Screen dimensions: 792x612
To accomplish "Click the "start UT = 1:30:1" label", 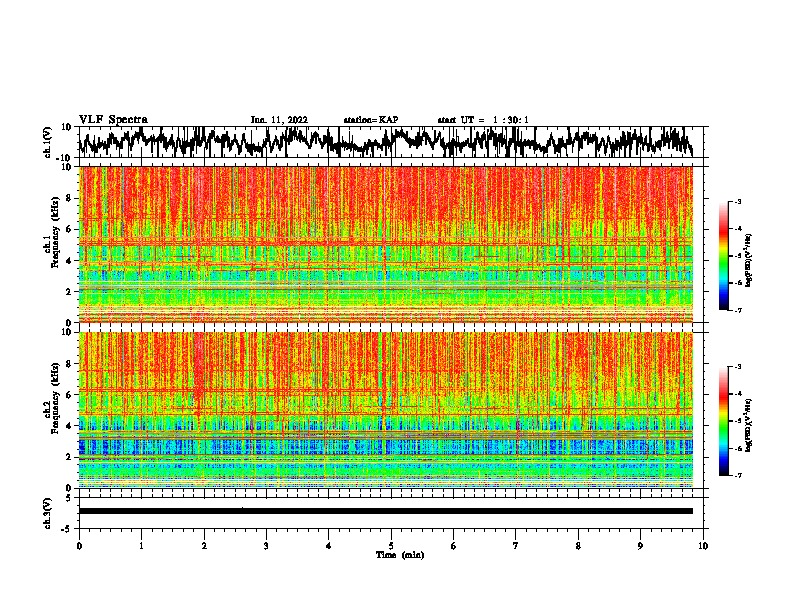I will 483,120.
